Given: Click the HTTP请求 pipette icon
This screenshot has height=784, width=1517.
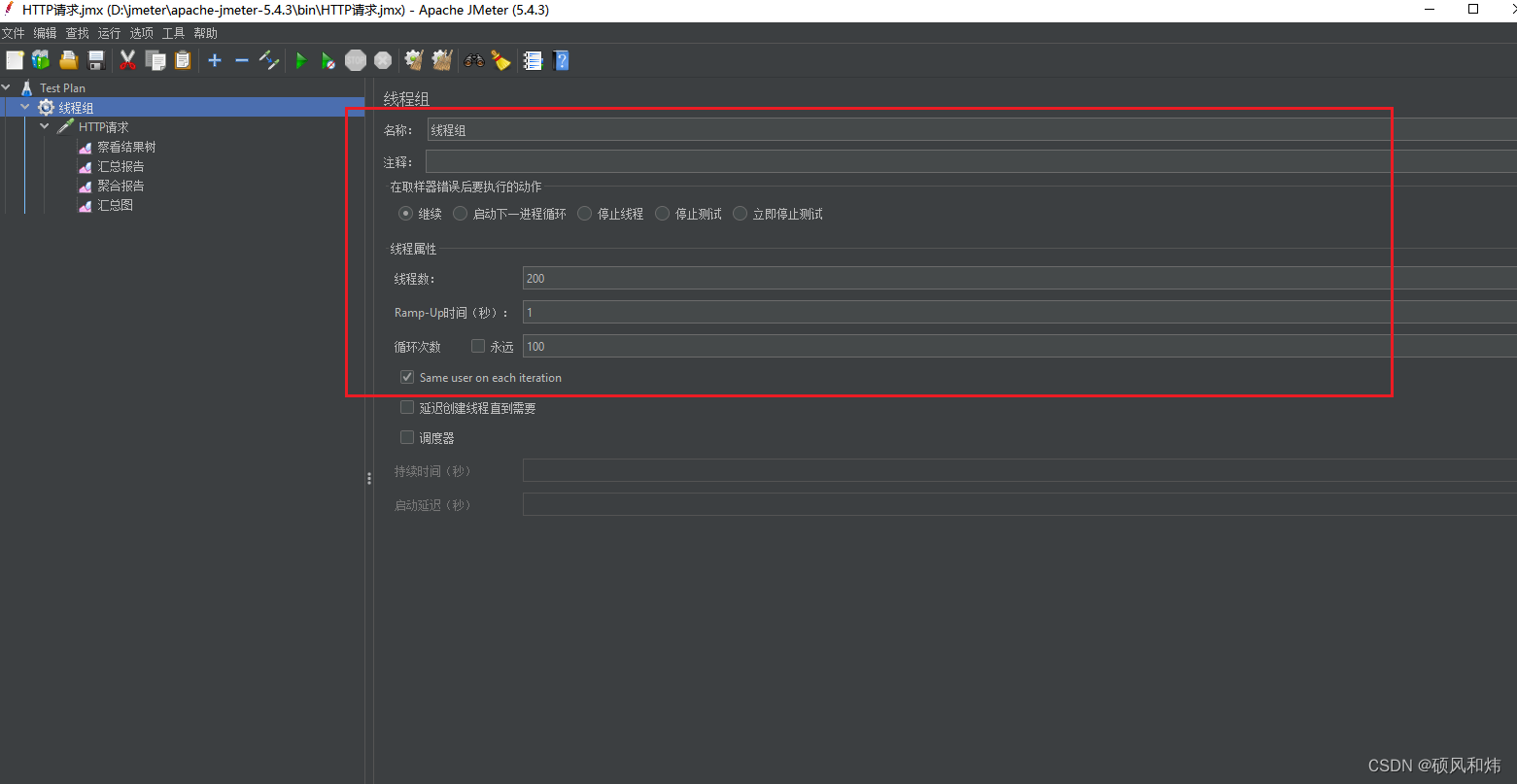Looking at the screenshot, I should (x=65, y=127).
